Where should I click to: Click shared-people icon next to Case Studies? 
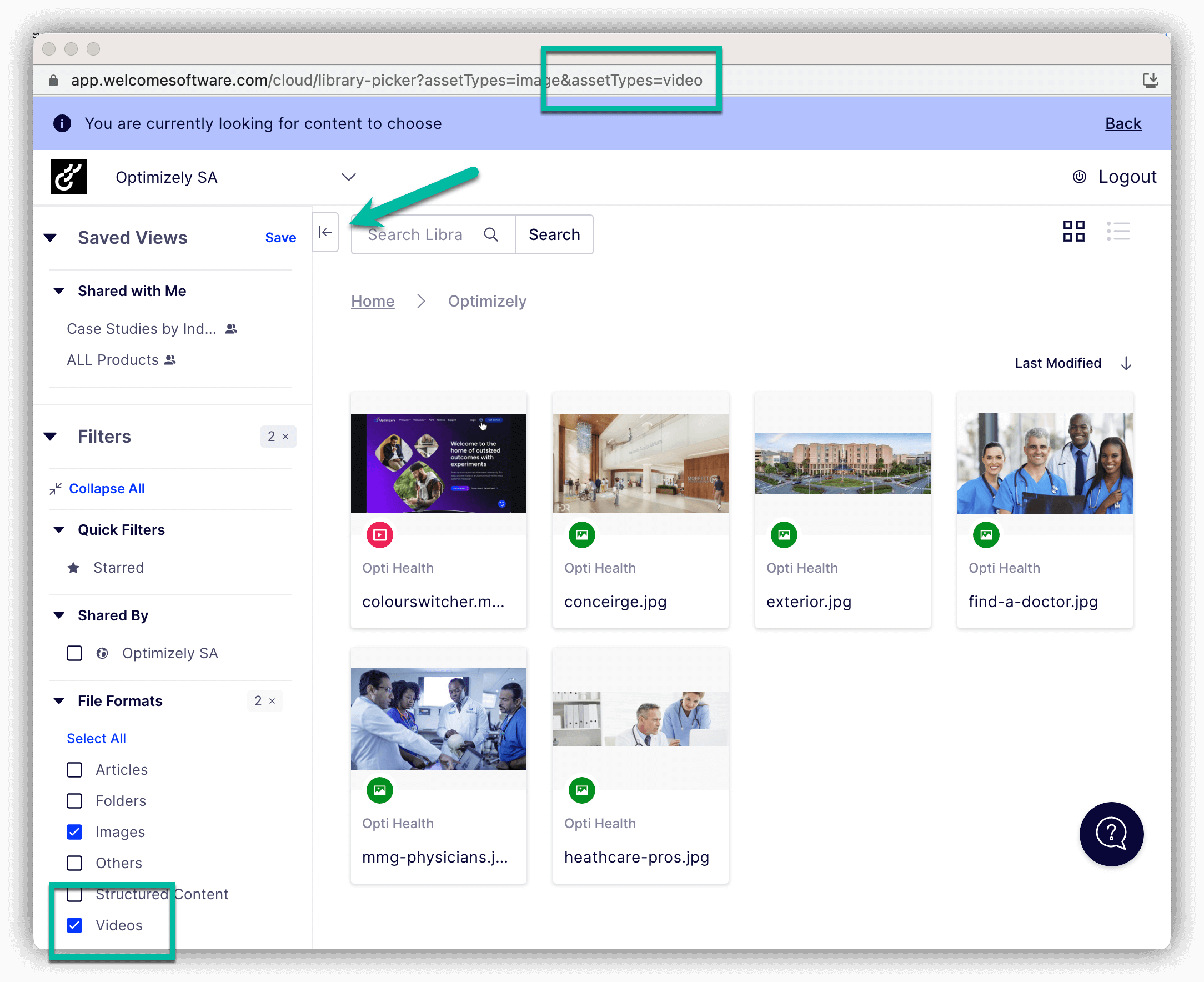coord(230,329)
